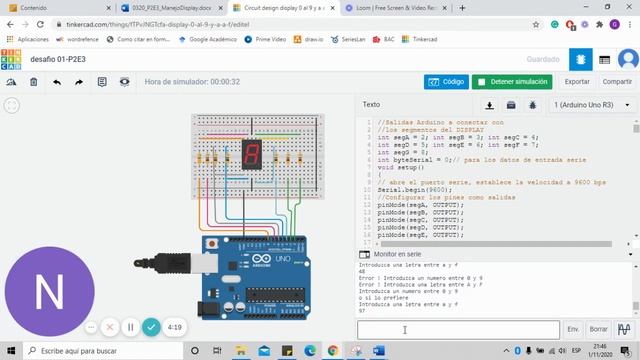Pause the Loom recording
The image size is (640, 360).
click(x=131, y=327)
